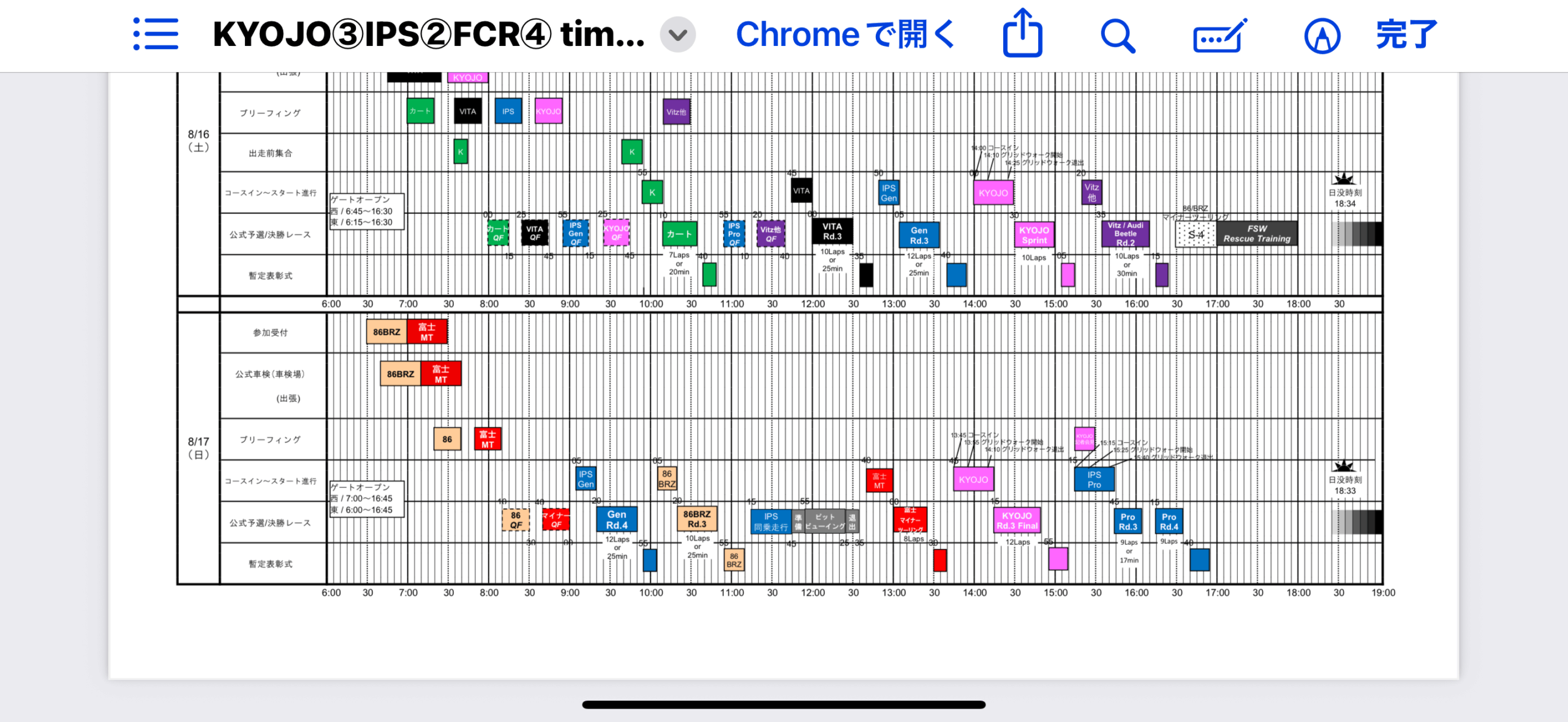The height and width of the screenshot is (722, 1568).
Task: Click the '出走前集合' row label
Action: click(270, 153)
